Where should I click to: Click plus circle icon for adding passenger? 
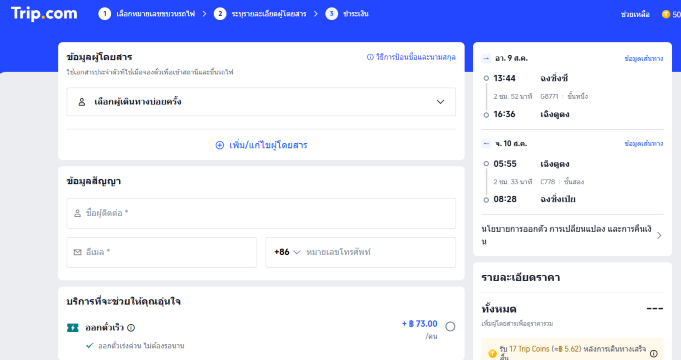pos(220,145)
